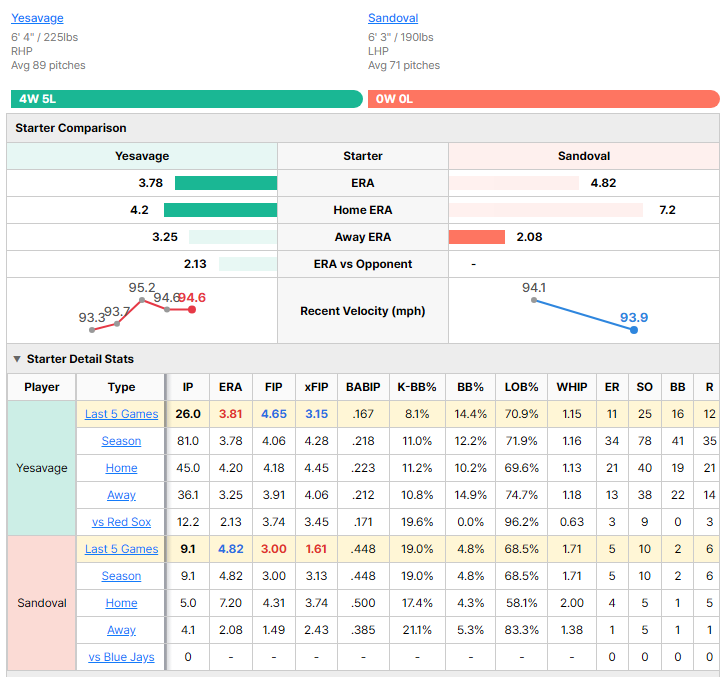Viewport: 726px width, 677px height.
Task: Click the K-BB% column header
Action: pos(417,387)
